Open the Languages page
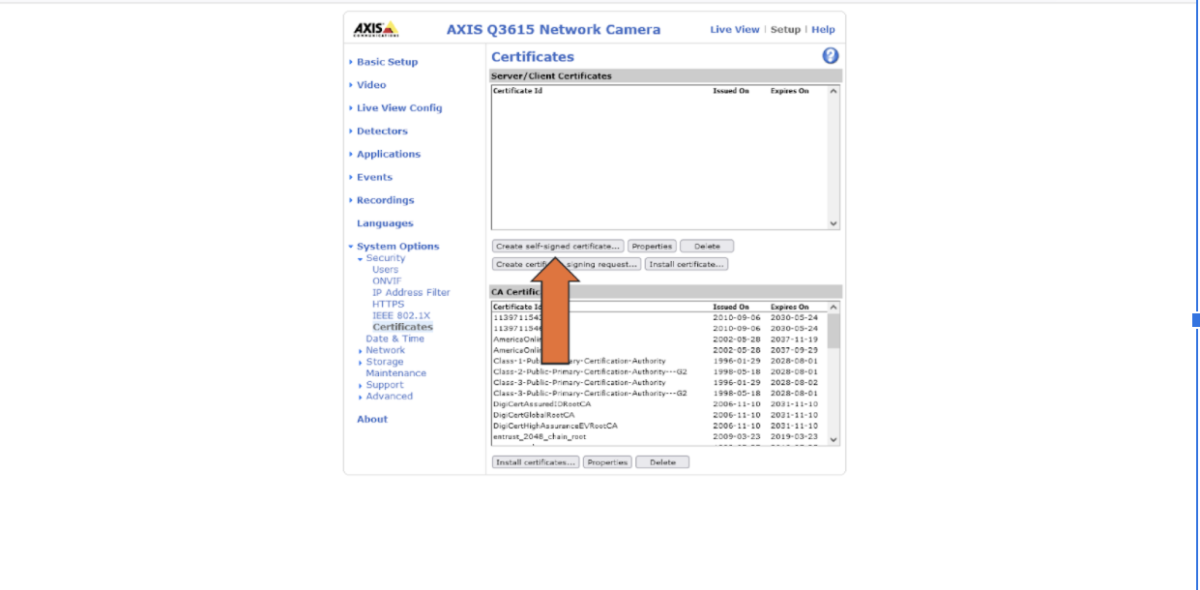Image resolution: width=1200 pixels, height=590 pixels. pyautogui.click(x=383, y=222)
